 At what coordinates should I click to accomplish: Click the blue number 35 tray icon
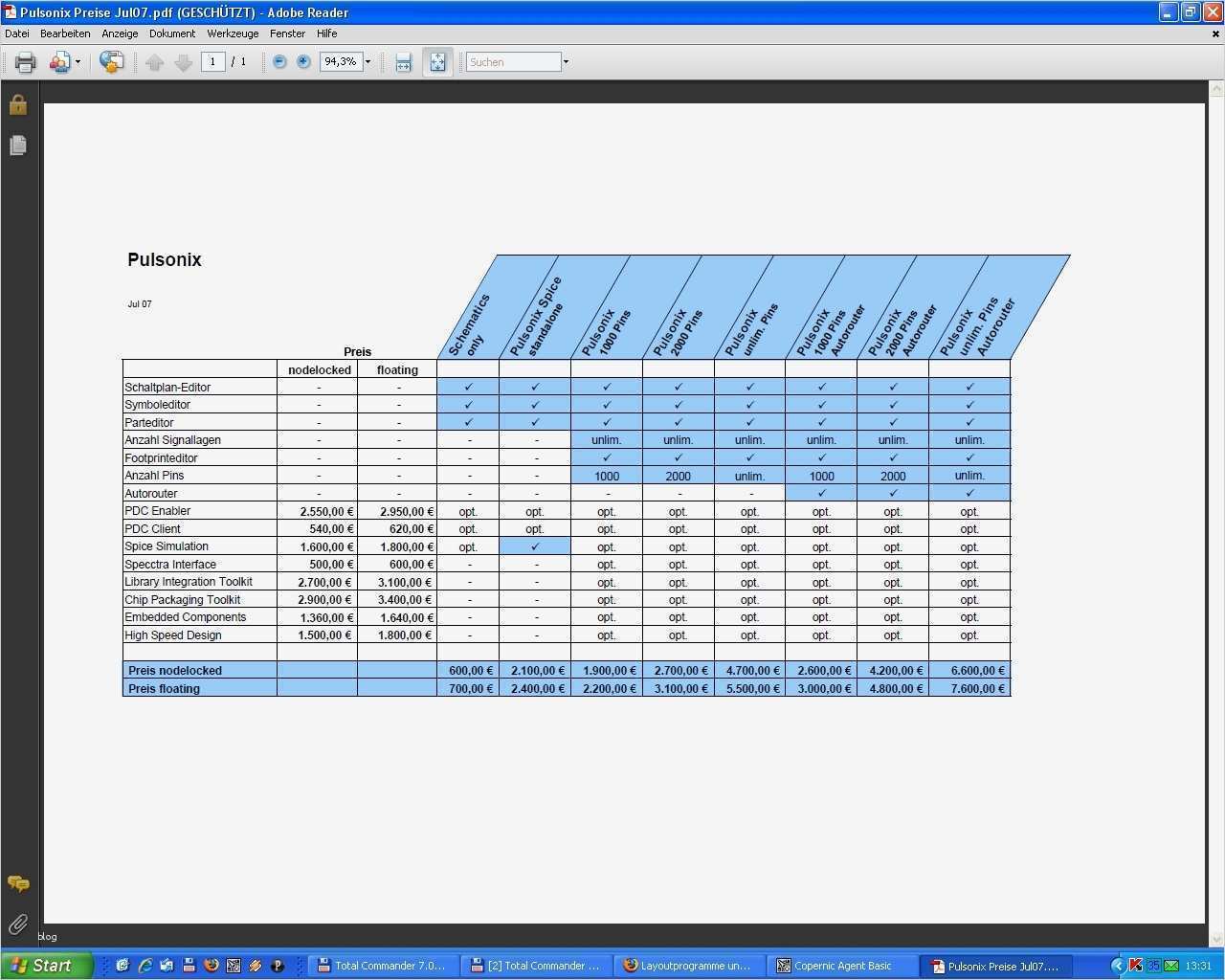click(1153, 966)
